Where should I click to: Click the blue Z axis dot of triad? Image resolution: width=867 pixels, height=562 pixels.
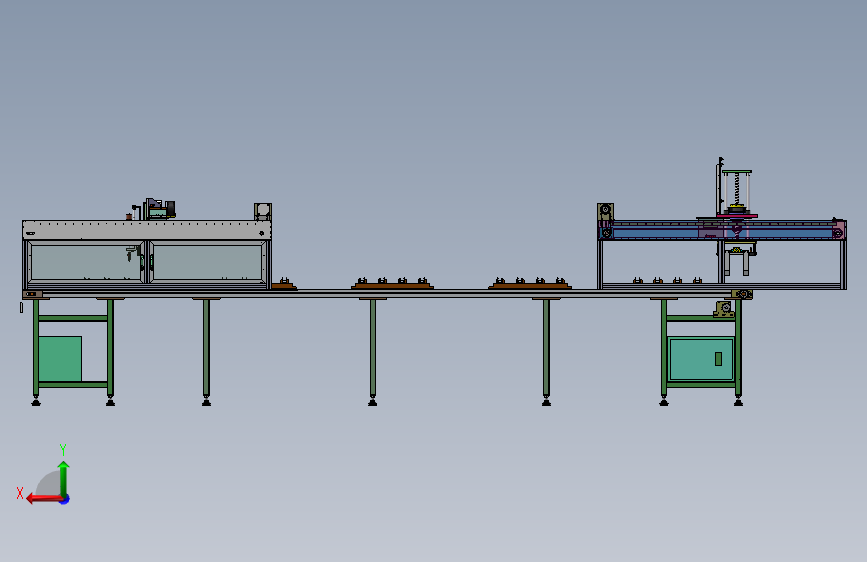tap(65, 499)
